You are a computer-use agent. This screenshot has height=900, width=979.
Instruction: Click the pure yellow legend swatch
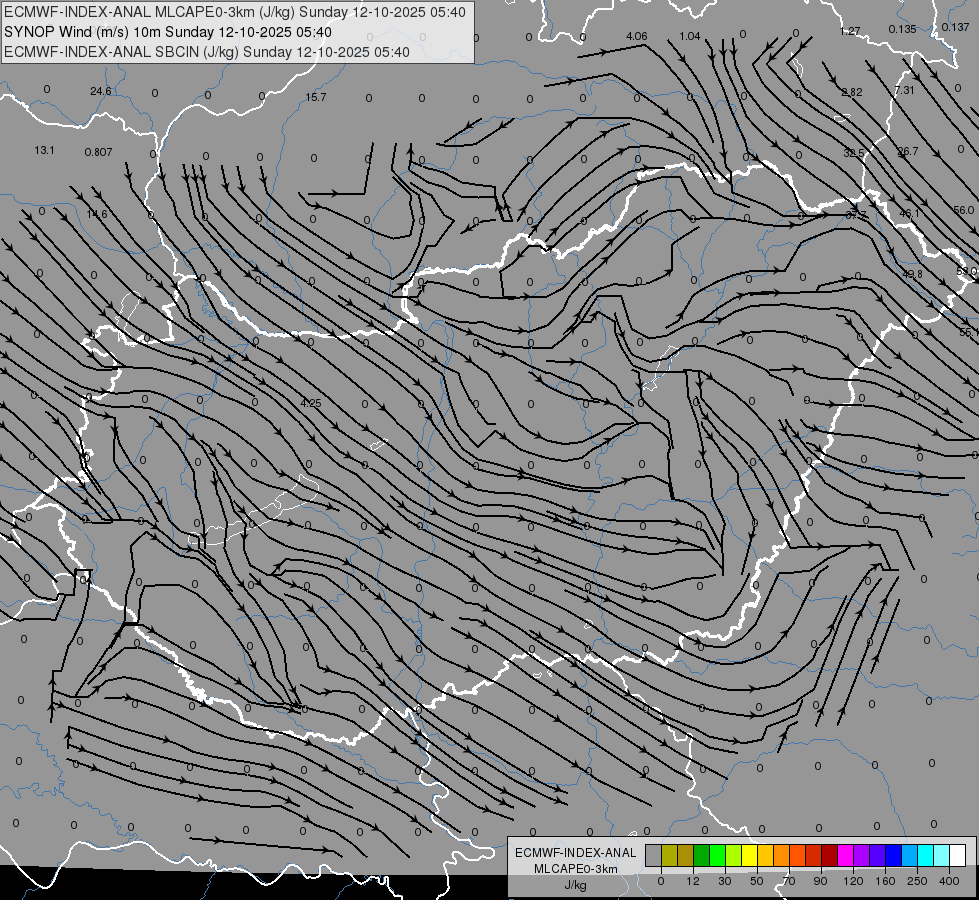(749, 855)
